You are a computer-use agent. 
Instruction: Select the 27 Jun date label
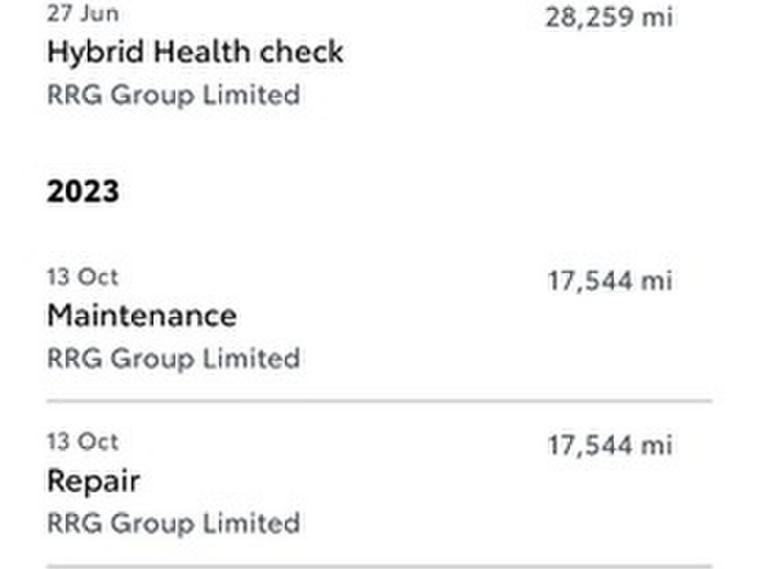(x=82, y=15)
